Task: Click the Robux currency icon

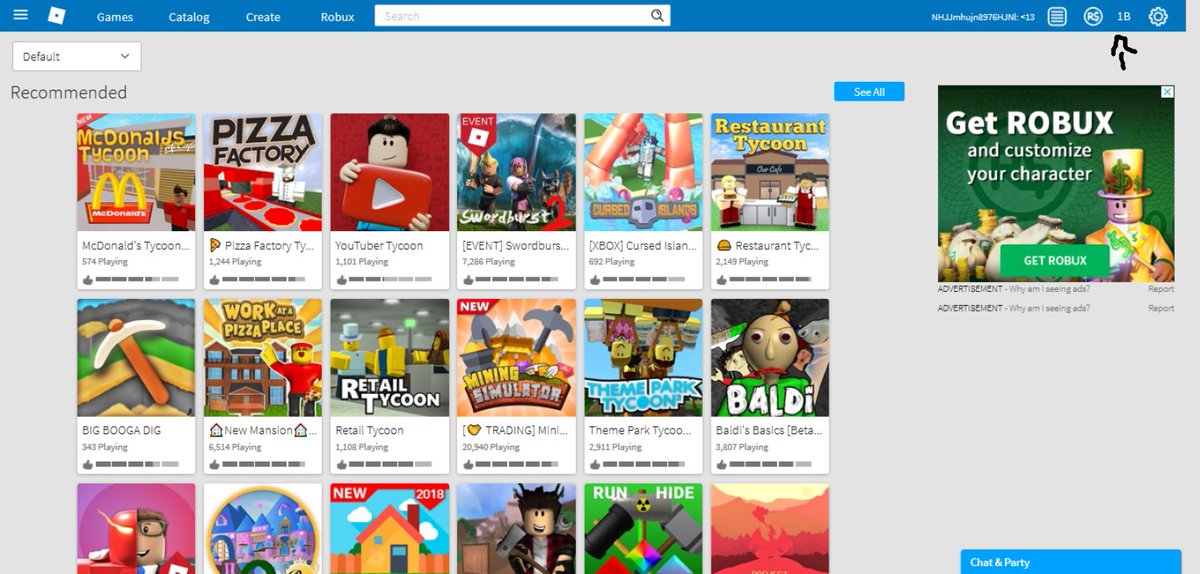Action: 1093,16
